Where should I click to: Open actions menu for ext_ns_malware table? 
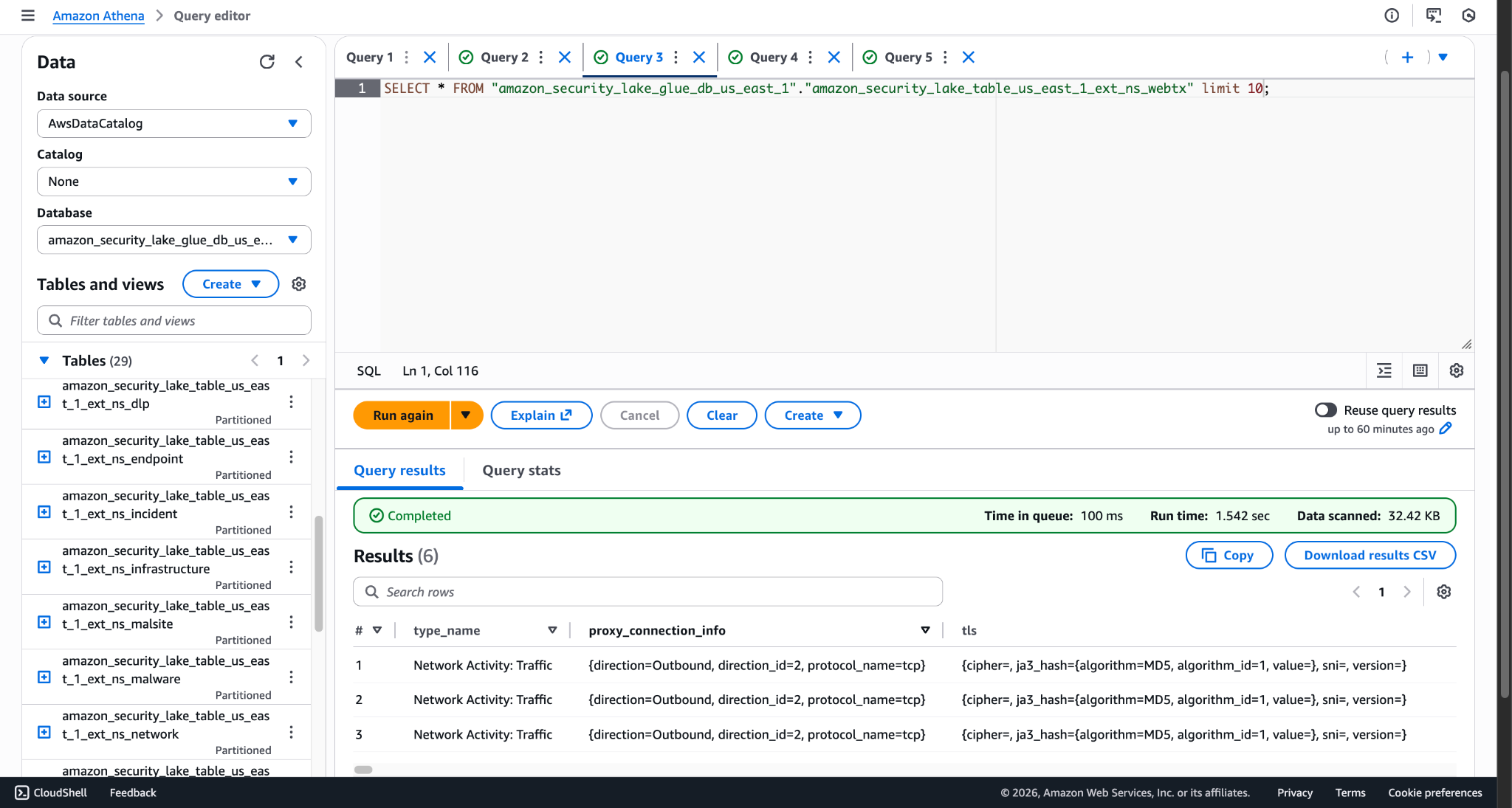[292, 677]
